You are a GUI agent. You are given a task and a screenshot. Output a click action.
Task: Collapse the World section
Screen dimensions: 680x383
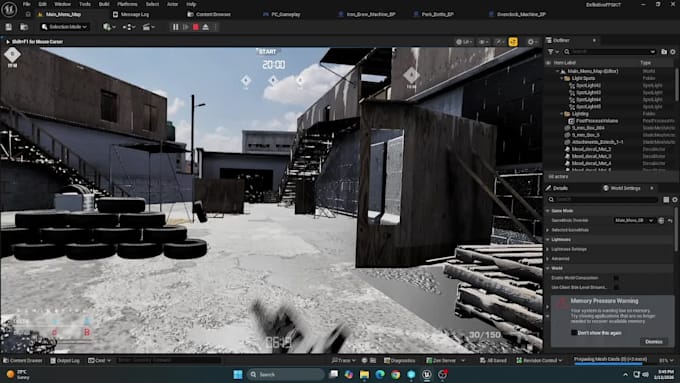pos(548,268)
